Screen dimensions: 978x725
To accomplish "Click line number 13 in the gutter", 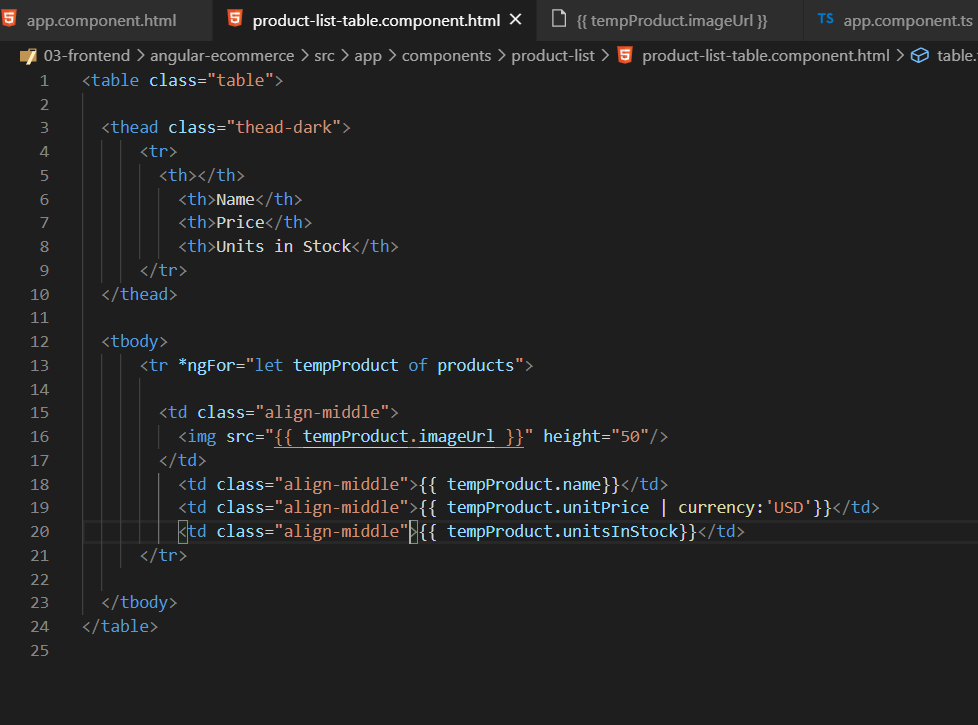I will click(x=39, y=366).
